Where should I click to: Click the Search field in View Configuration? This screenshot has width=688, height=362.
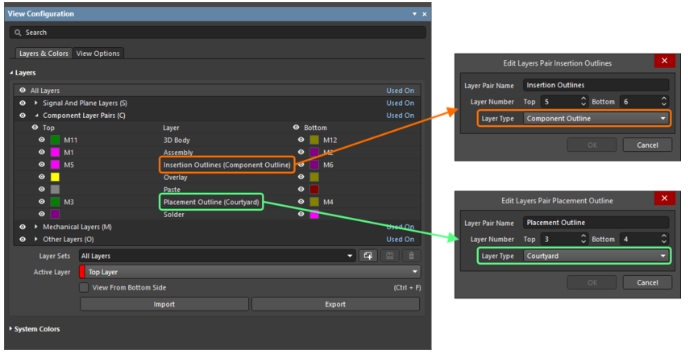pyautogui.click(x=218, y=32)
